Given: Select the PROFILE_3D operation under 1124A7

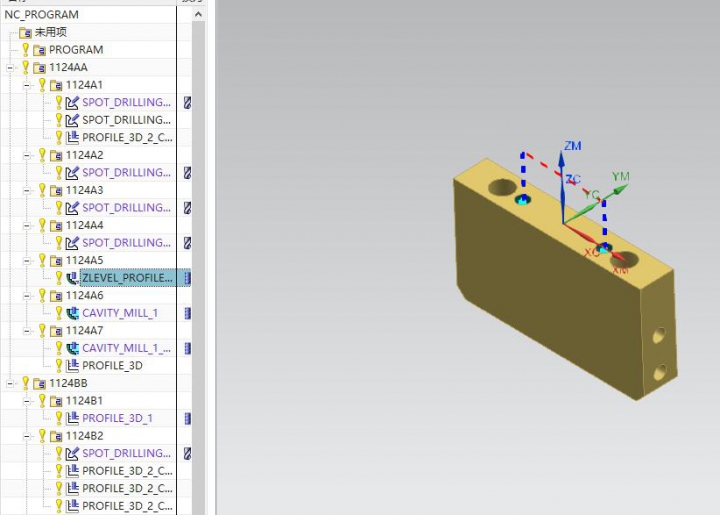Looking at the screenshot, I should point(112,366).
